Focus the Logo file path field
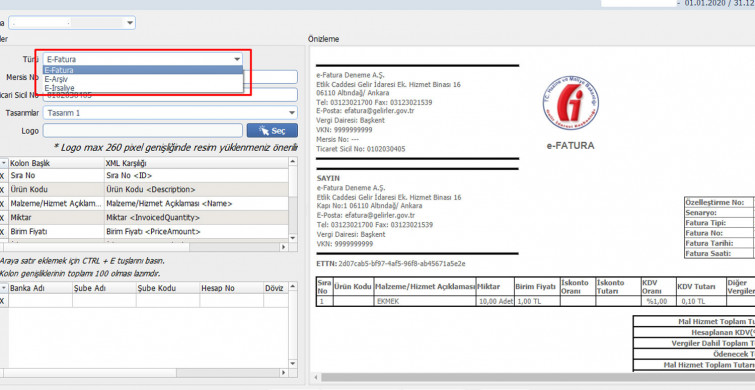 143,130
